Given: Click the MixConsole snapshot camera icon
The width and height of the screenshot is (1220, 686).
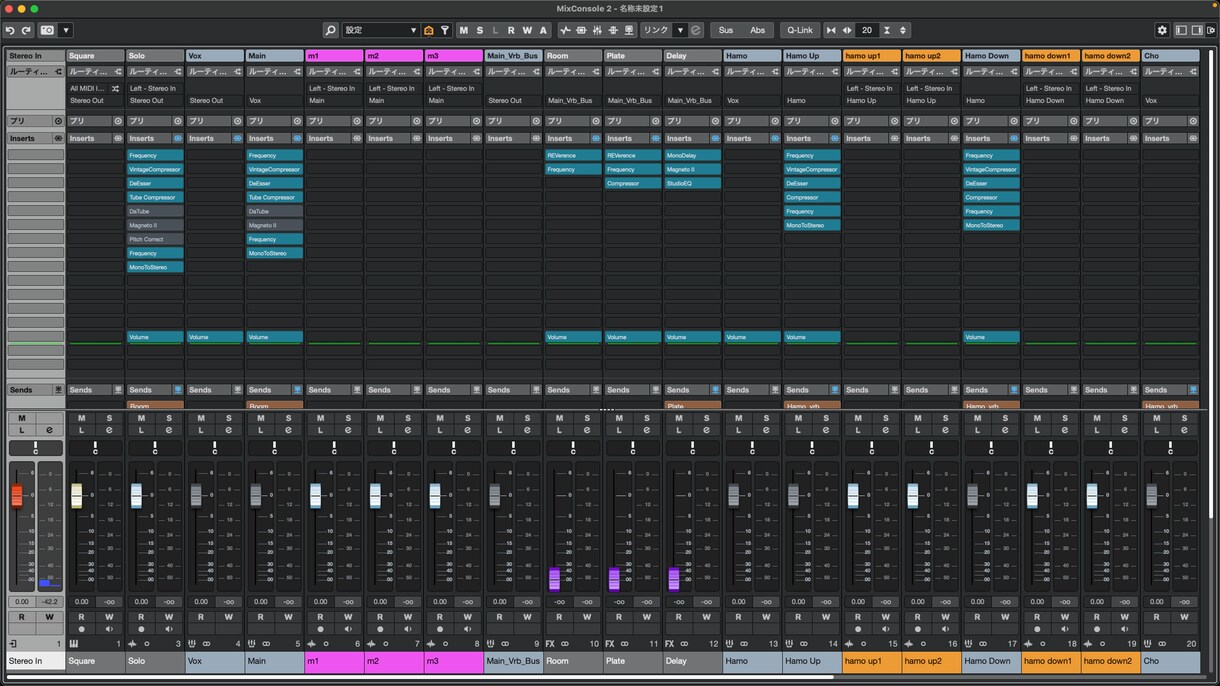Looking at the screenshot, I should pyautogui.click(x=47, y=31).
